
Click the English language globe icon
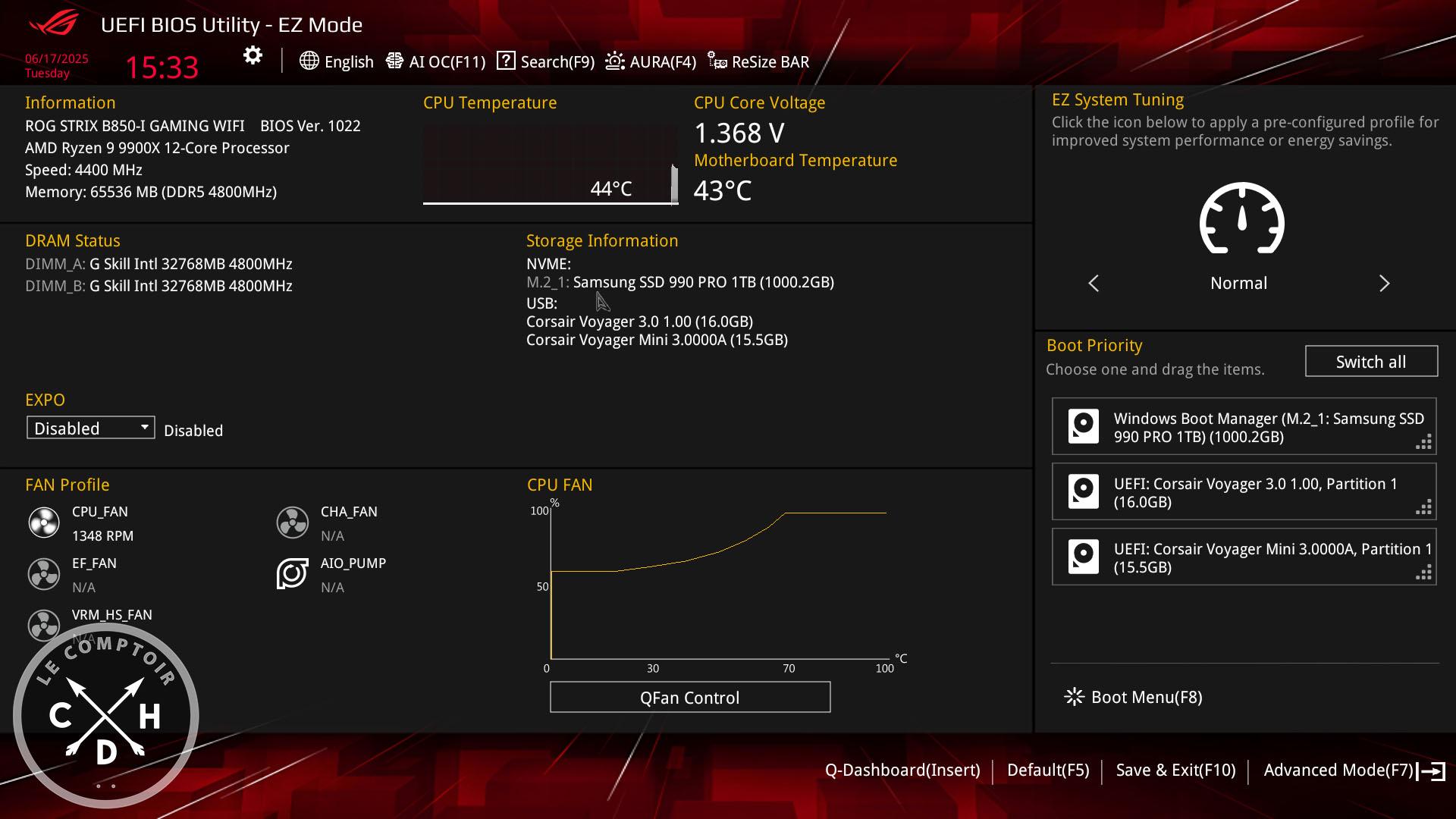(x=309, y=61)
